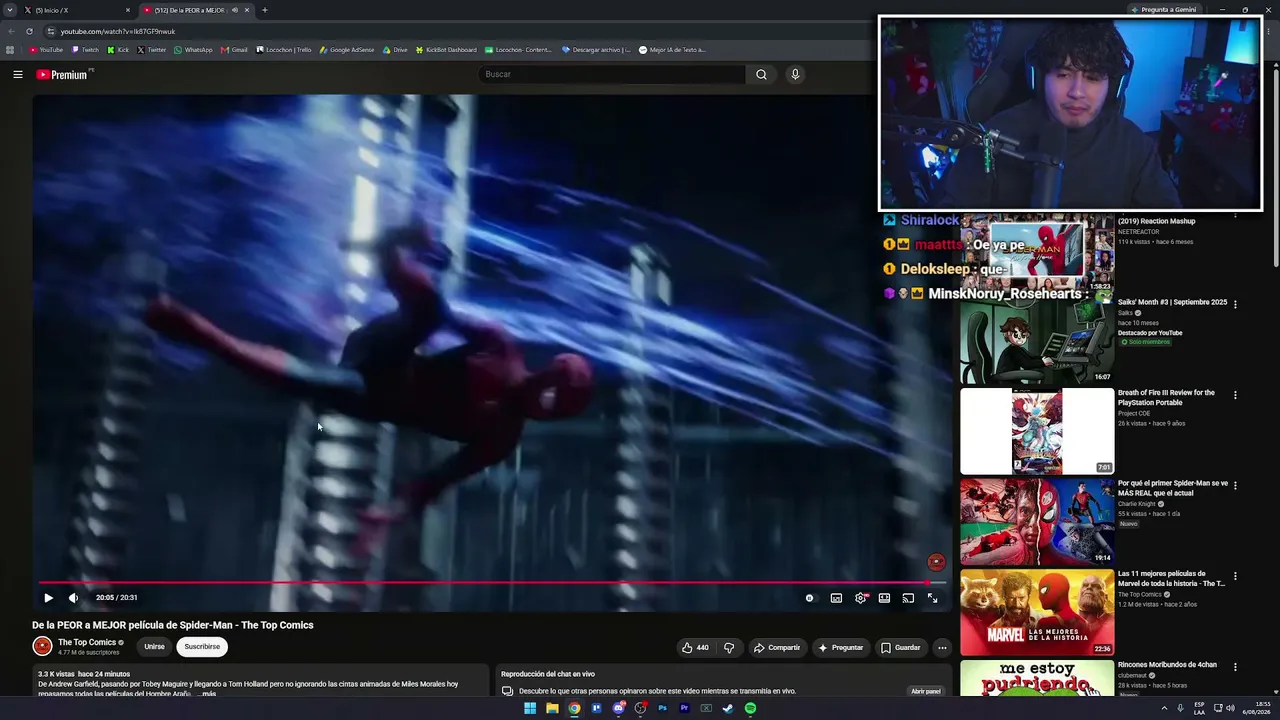Click the Unirse membership button

[x=154, y=647]
